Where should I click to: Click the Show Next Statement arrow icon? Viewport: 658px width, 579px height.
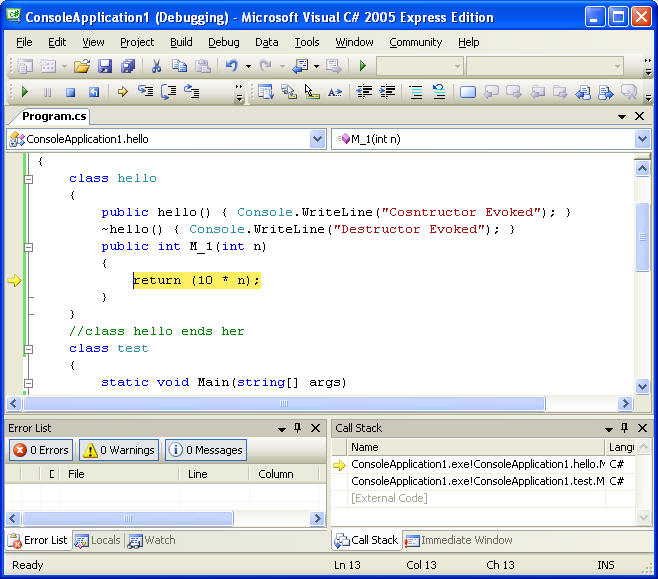point(123,92)
